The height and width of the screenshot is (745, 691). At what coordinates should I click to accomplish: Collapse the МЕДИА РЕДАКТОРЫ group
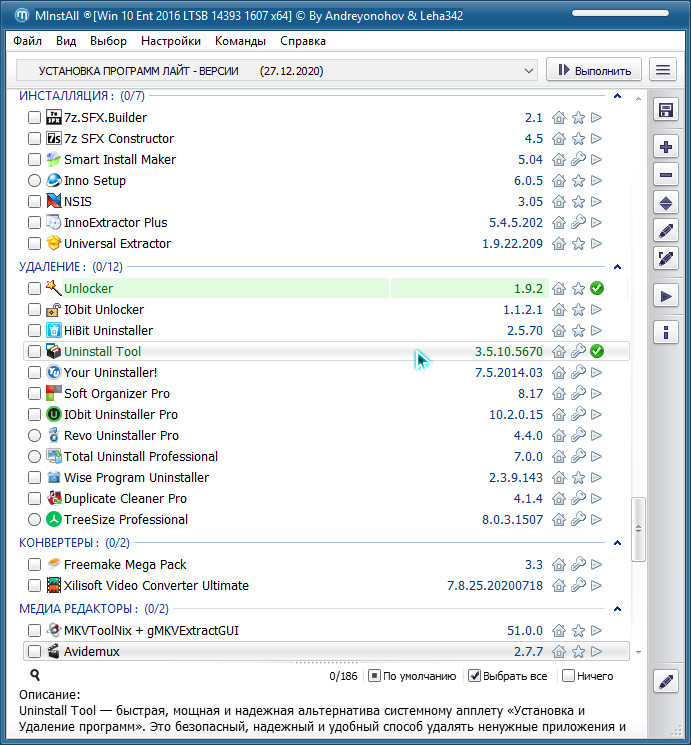(x=617, y=609)
